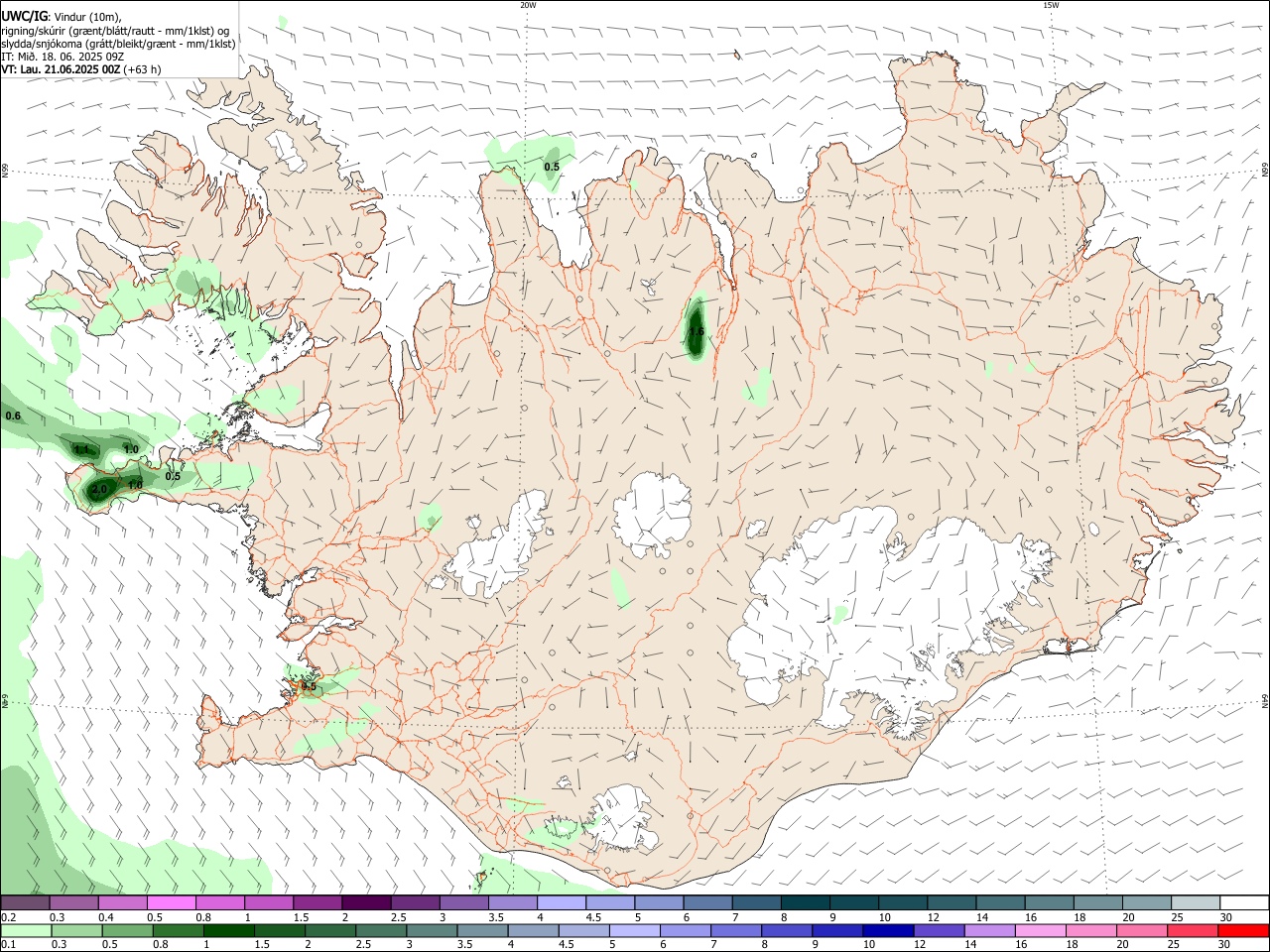Screen dimensions: 1270x952
Task: Pick the bottom-row pale green swatch labeled 0.1
Action: click(x=26, y=931)
